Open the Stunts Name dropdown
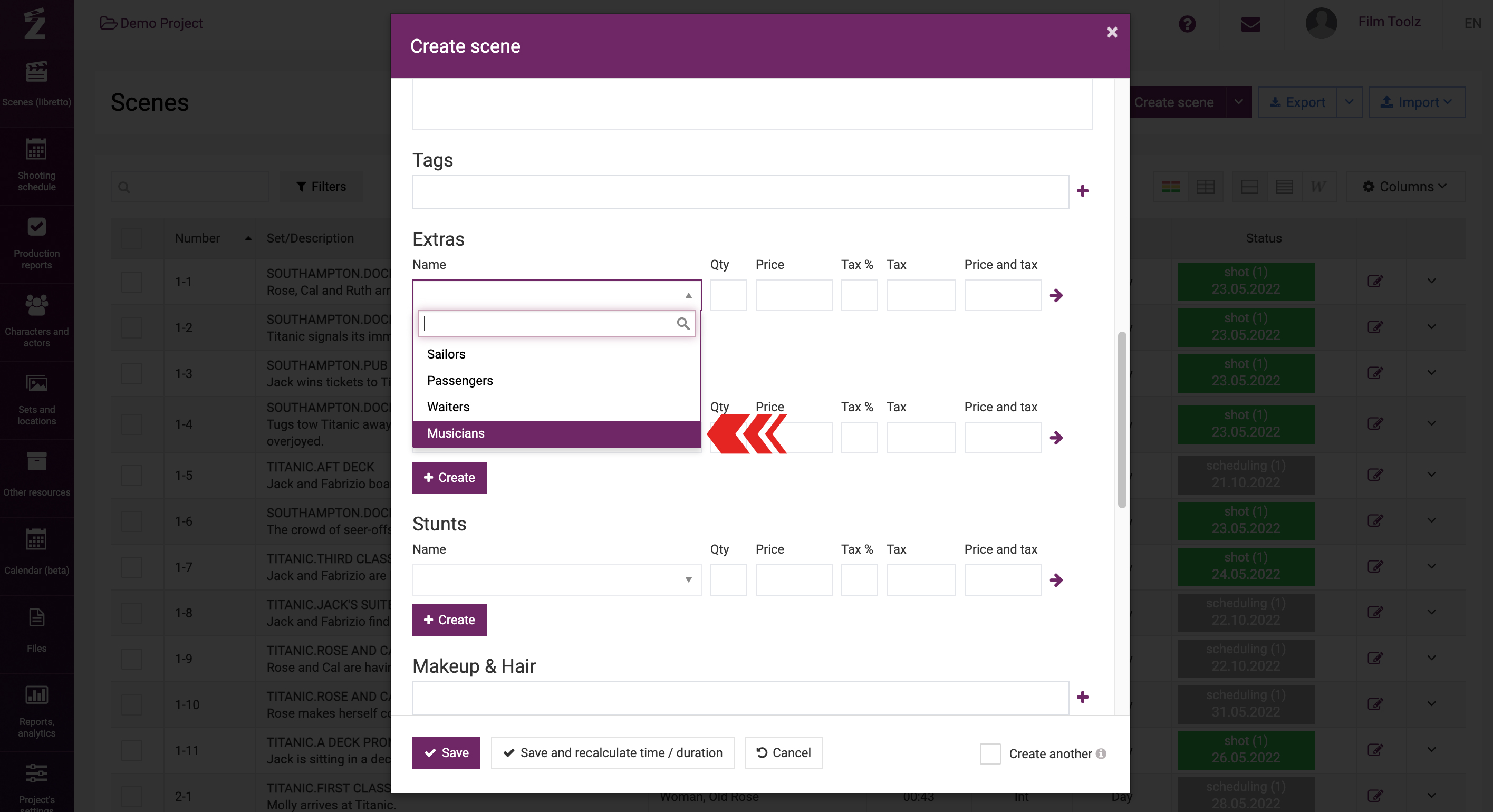Screen dimensions: 1493x812 pyautogui.click(x=556, y=580)
